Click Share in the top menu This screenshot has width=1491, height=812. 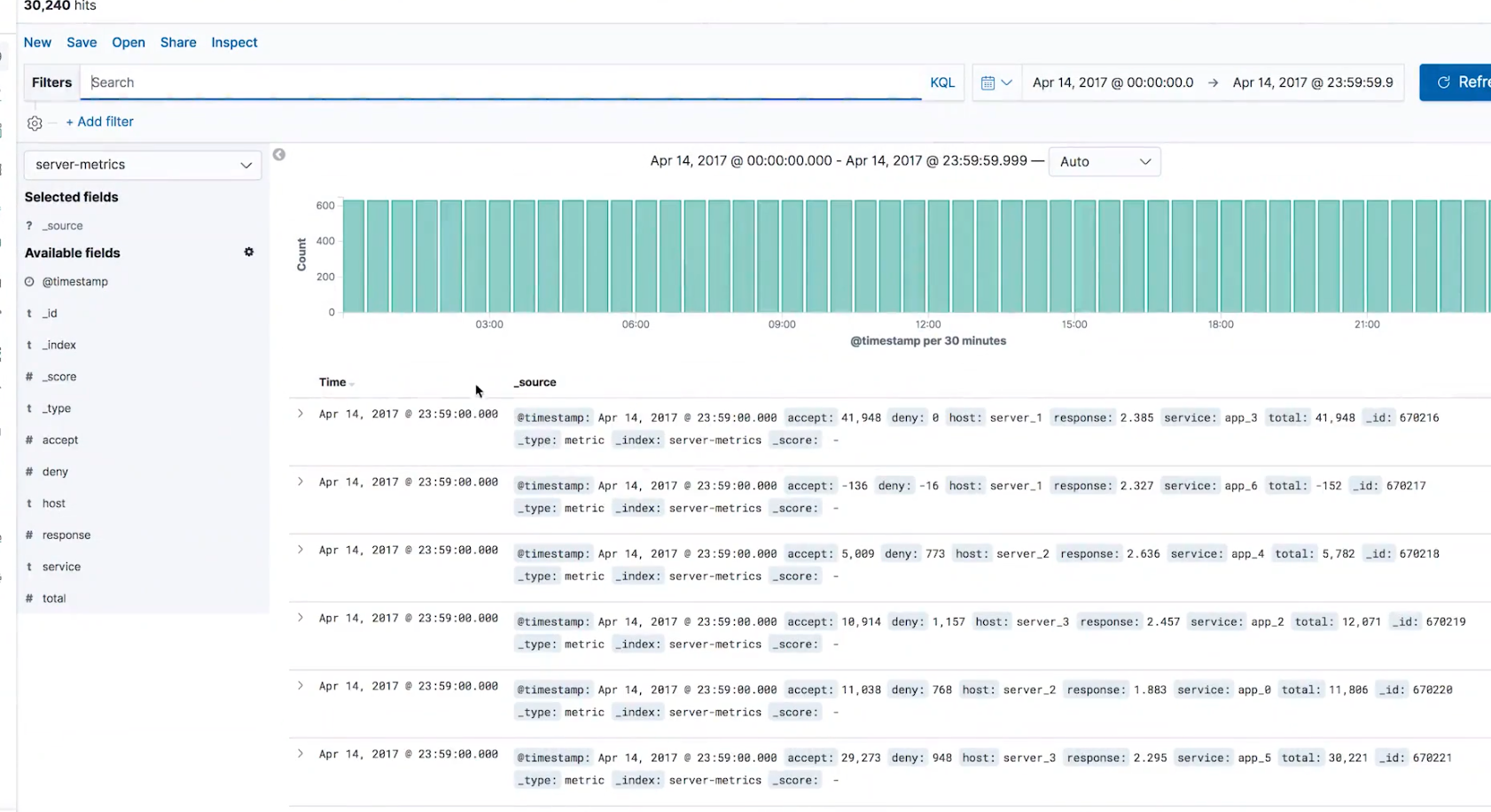tap(178, 43)
